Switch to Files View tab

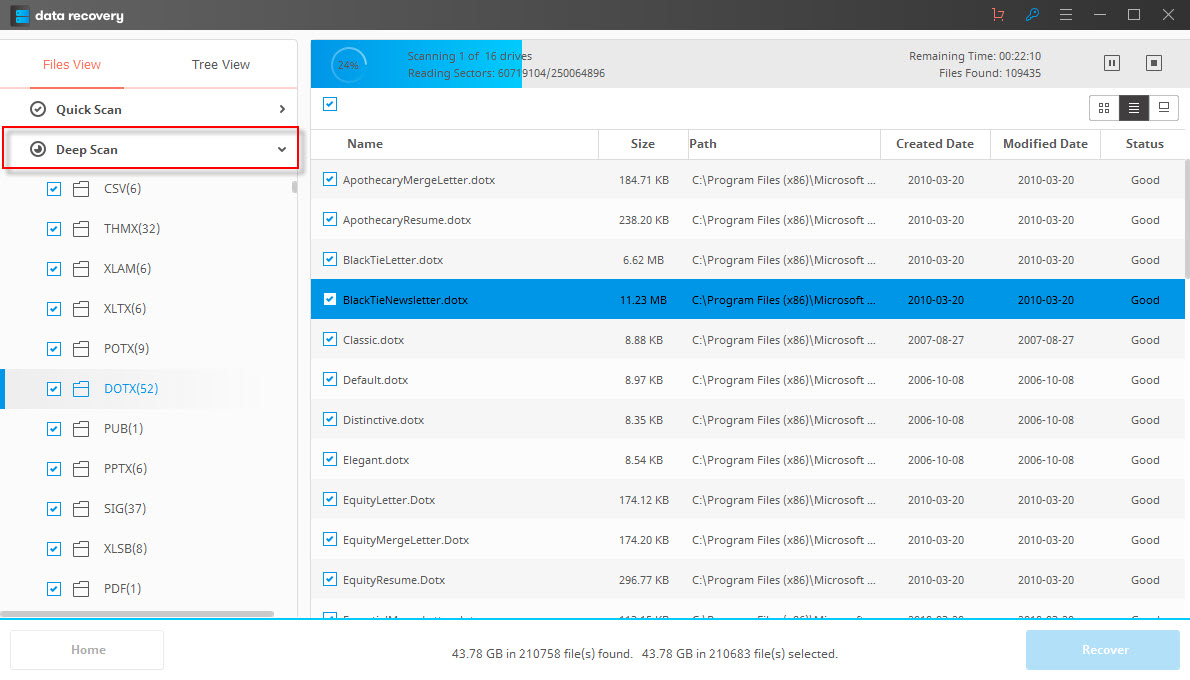point(72,65)
